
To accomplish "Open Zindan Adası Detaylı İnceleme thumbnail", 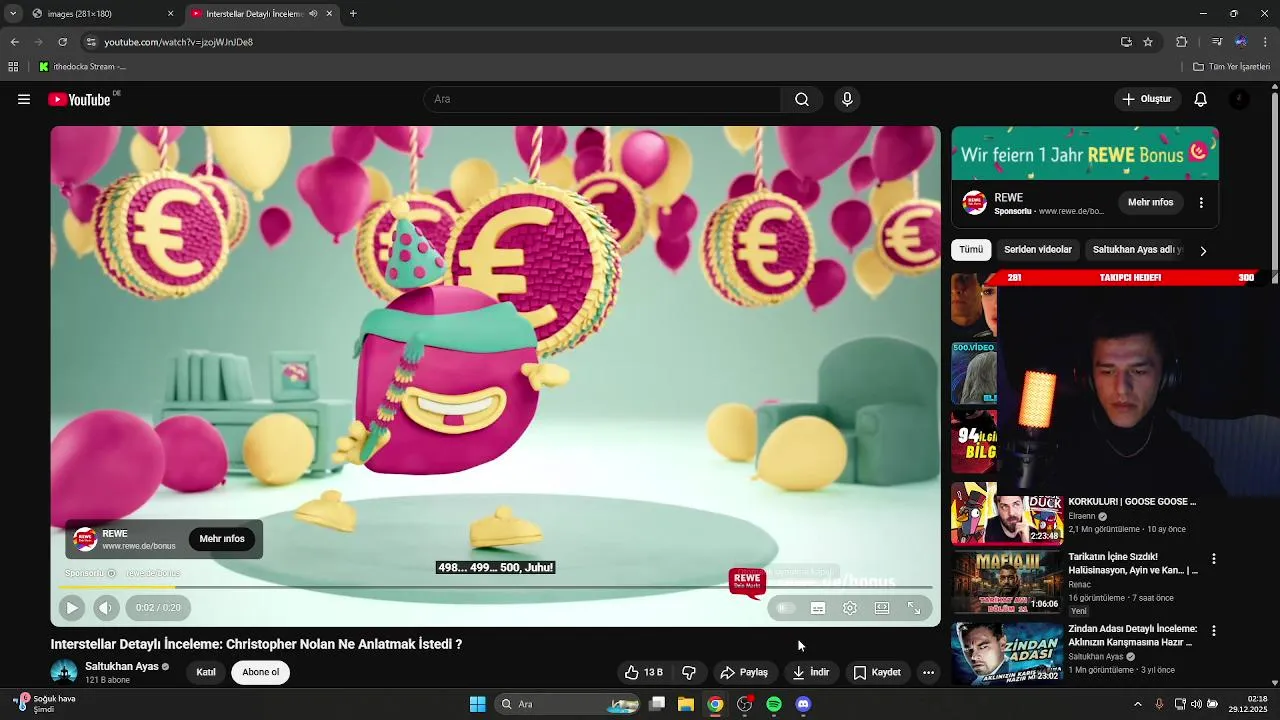I will pos(1007,653).
